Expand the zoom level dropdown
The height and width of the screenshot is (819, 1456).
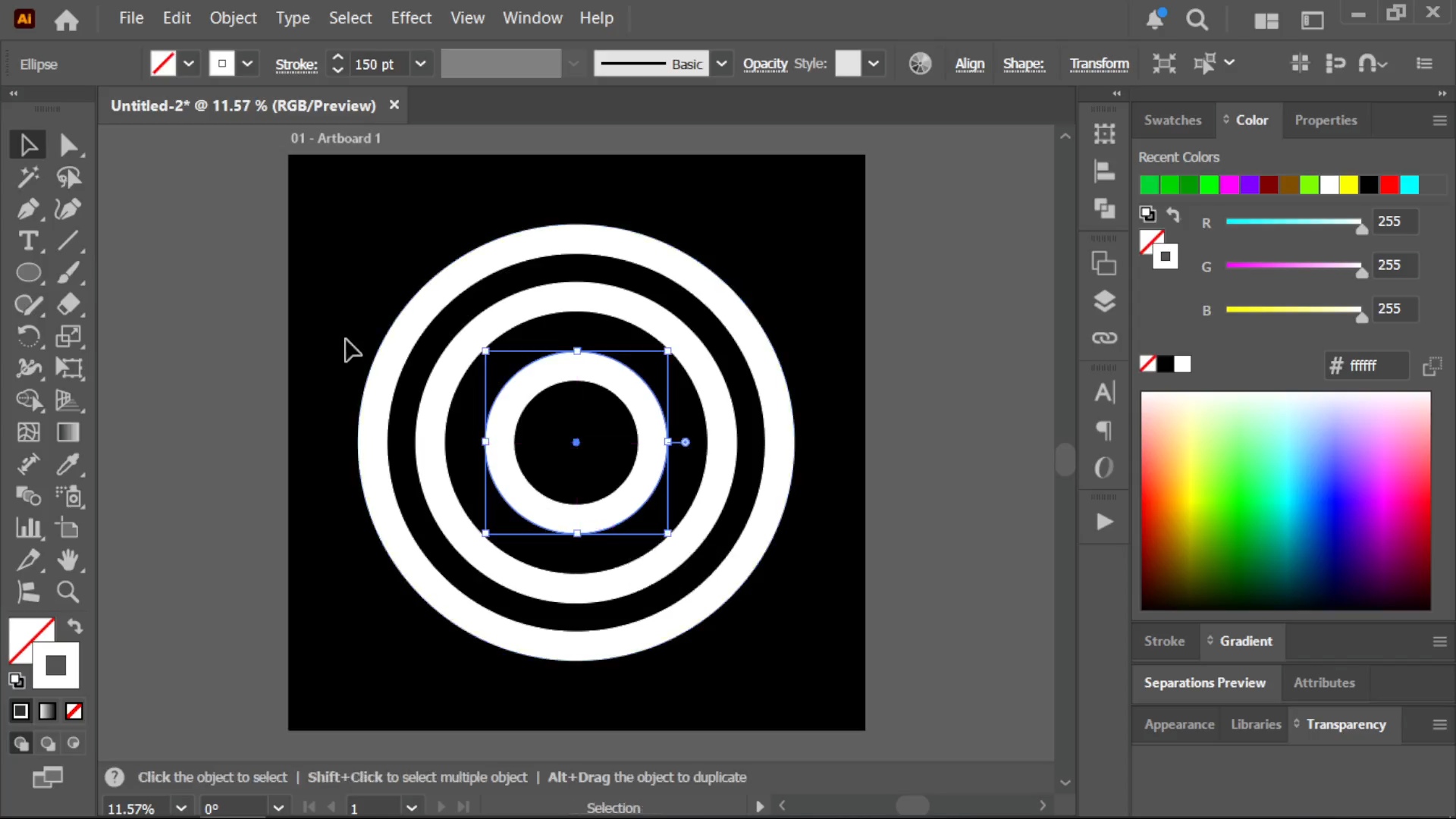(181, 808)
